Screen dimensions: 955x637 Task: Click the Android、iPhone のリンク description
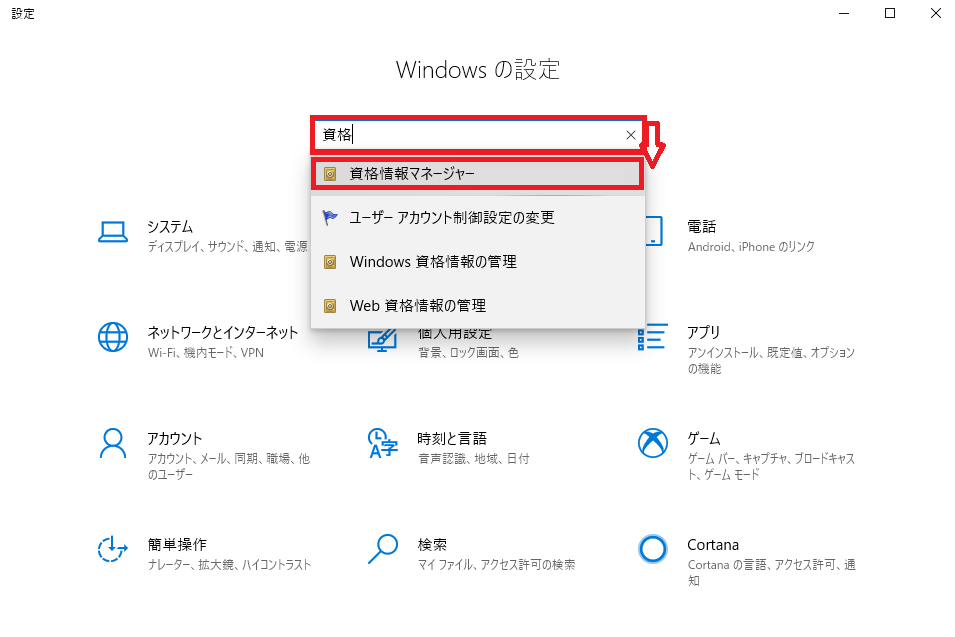click(751, 247)
